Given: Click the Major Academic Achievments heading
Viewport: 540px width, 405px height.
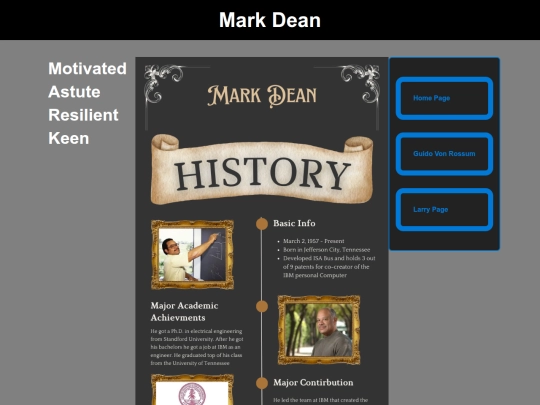Looking at the screenshot, I should pyautogui.click(x=185, y=311).
